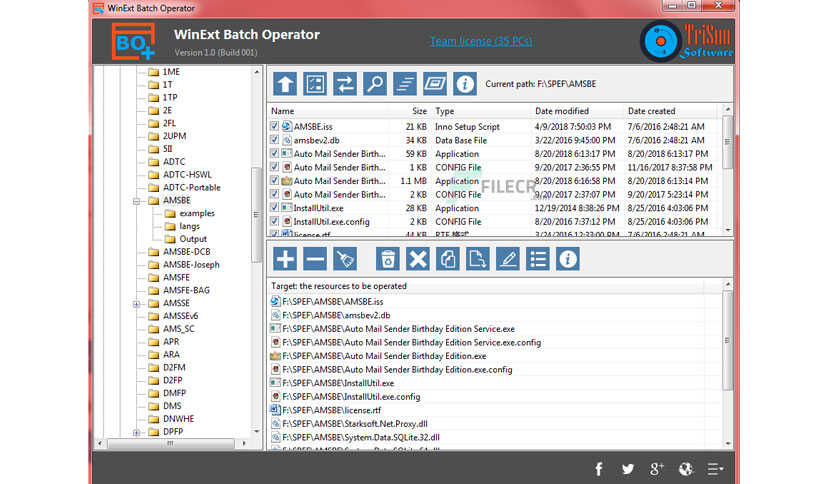Image resolution: width=836 pixels, height=484 pixels.
Task: Open the globe website icon in the footer
Action: [x=686, y=469]
